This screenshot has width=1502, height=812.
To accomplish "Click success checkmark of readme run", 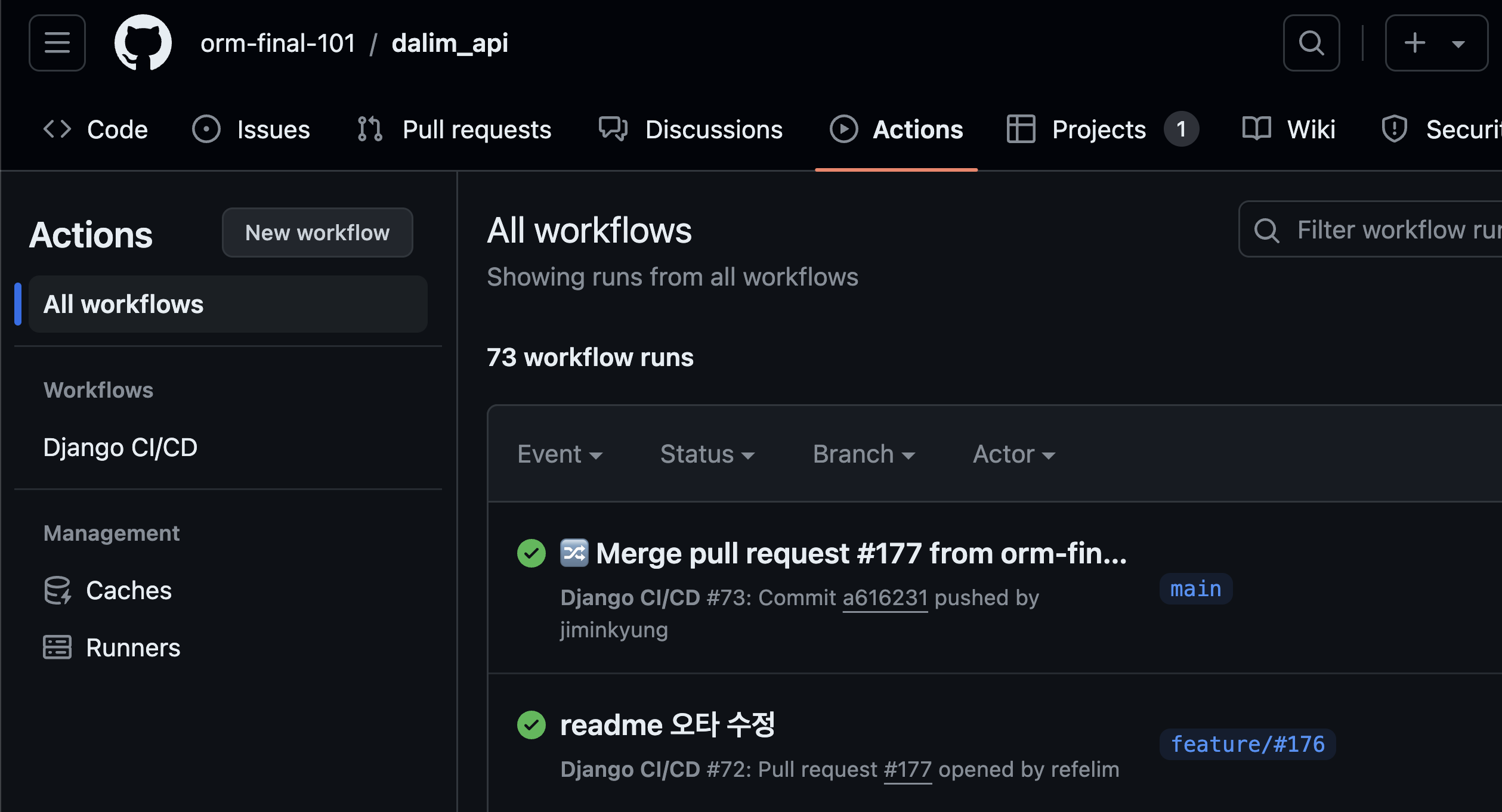I will pos(531,725).
